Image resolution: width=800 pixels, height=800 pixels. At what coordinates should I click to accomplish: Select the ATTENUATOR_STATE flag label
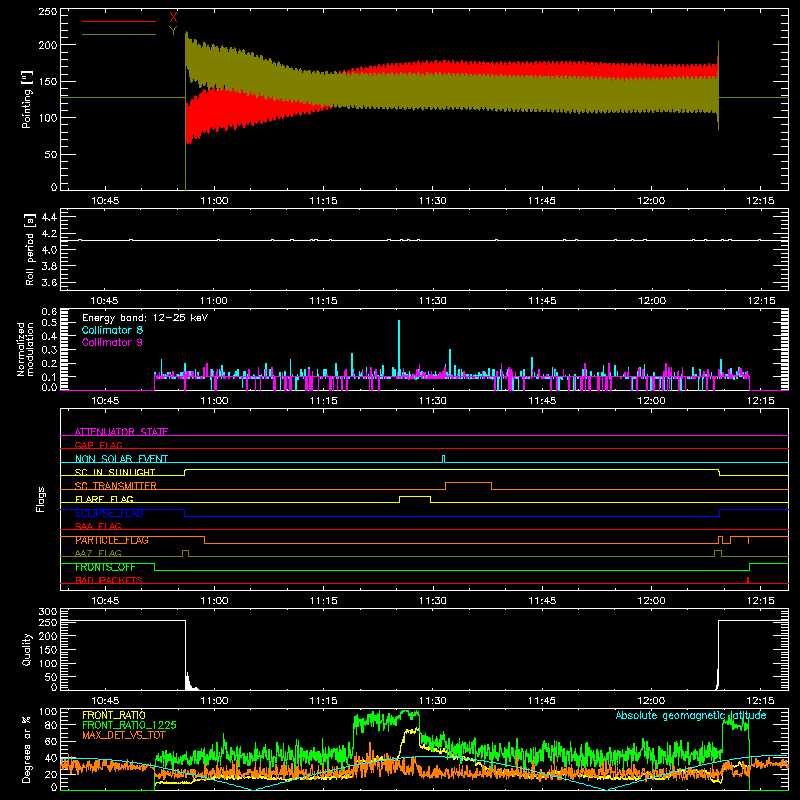point(121,432)
